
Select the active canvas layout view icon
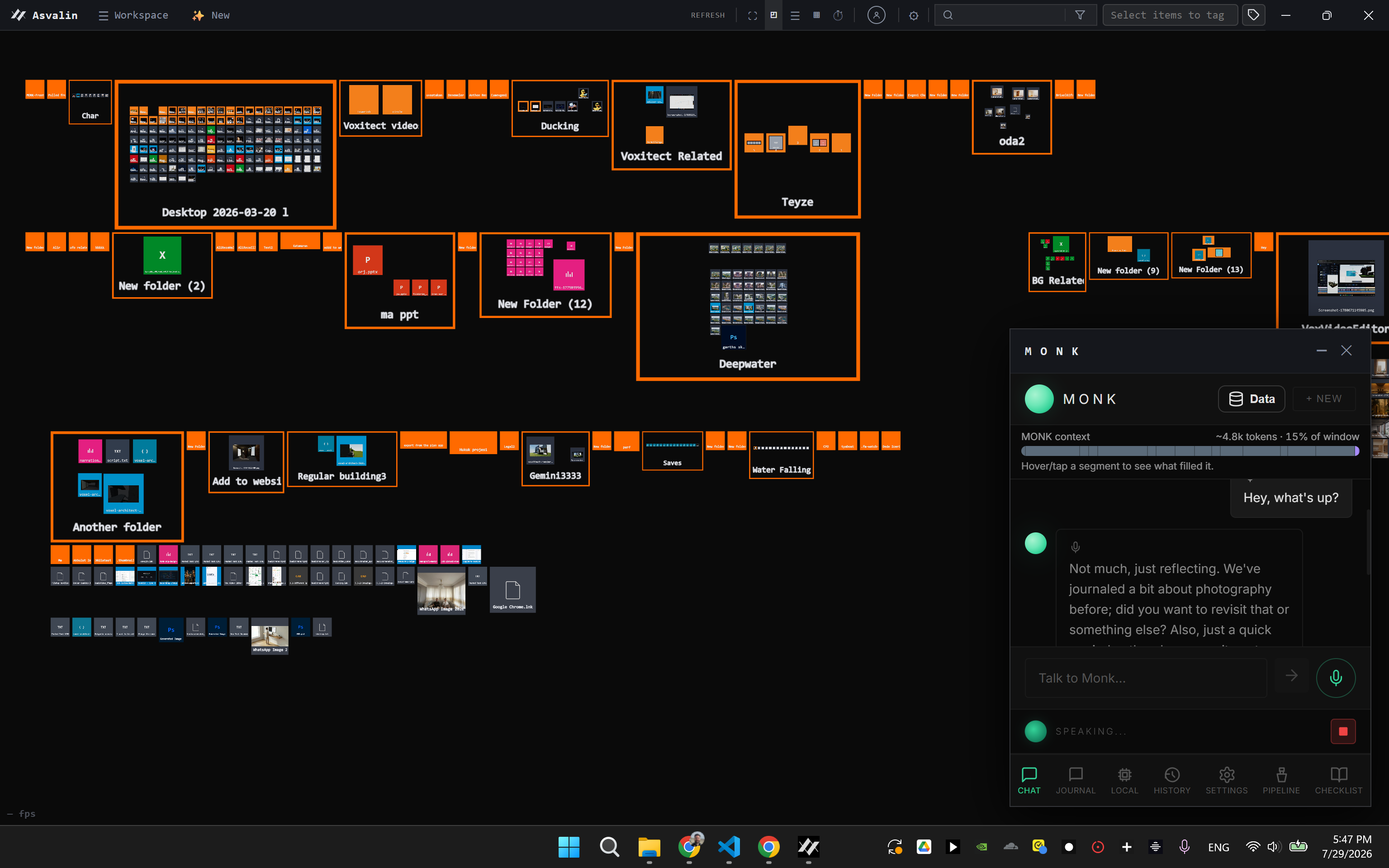click(774, 15)
